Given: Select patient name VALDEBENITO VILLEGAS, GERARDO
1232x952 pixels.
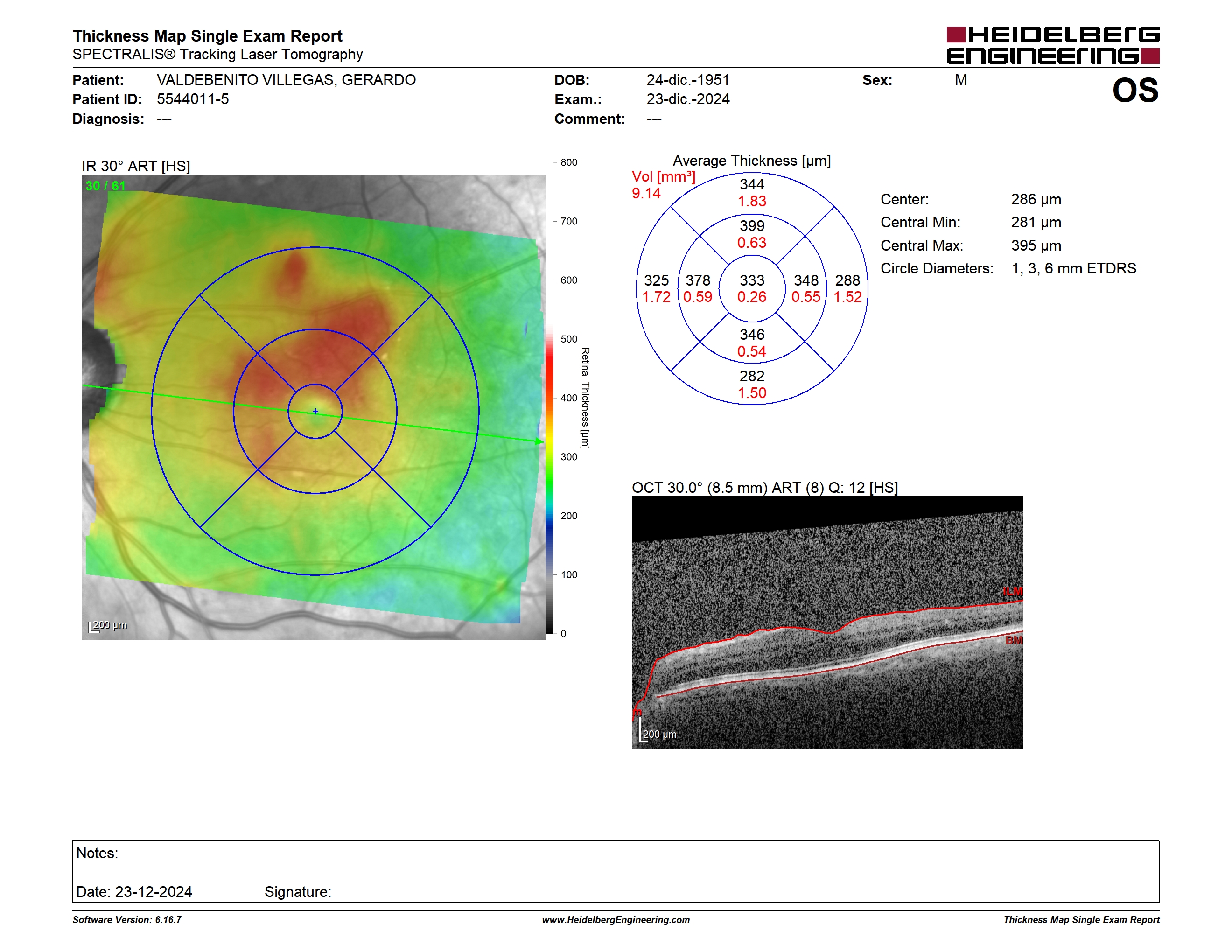Looking at the screenshot, I should tap(286, 80).
